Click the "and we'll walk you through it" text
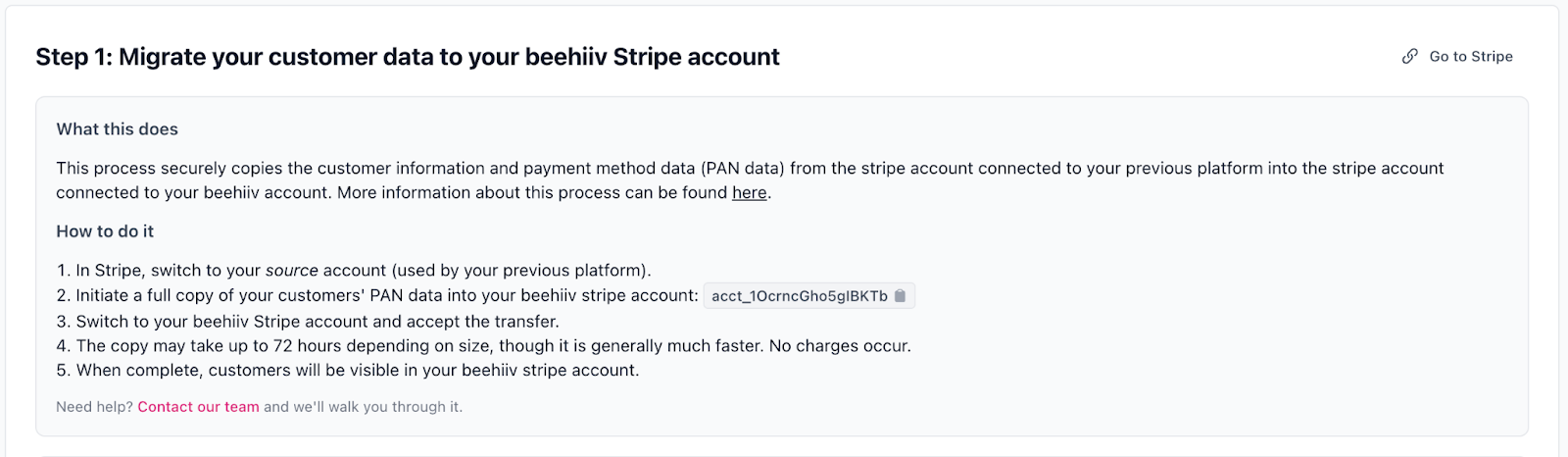The image size is (1568, 457). (363, 407)
